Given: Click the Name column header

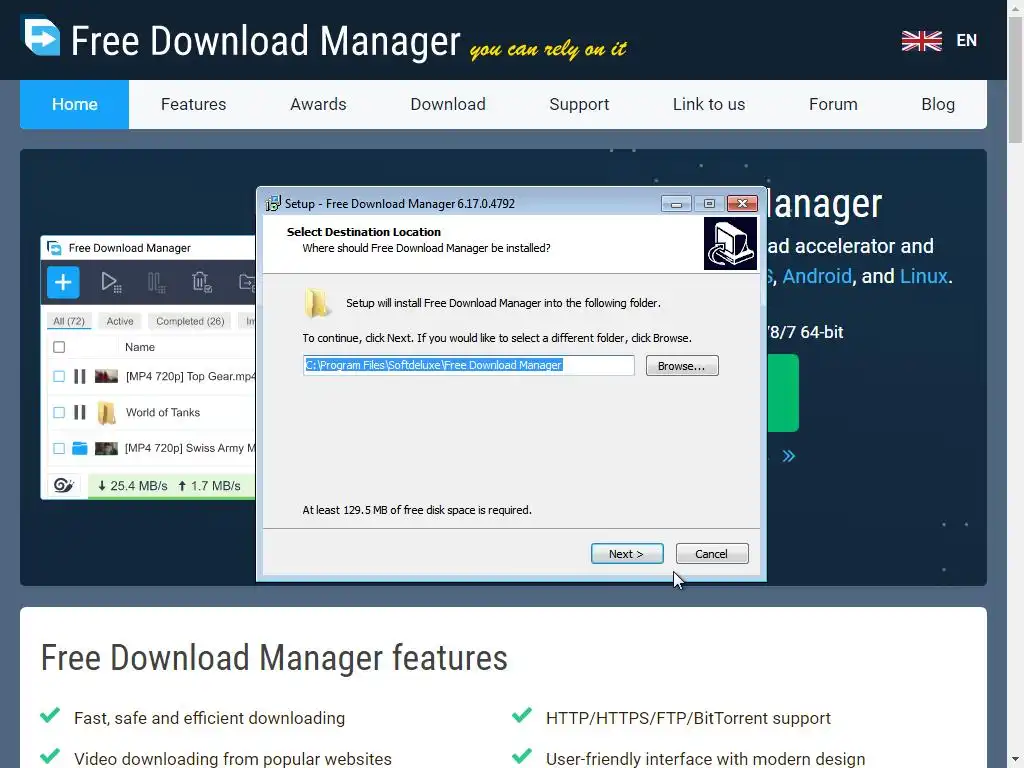Looking at the screenshot, I should coord(140,347).
